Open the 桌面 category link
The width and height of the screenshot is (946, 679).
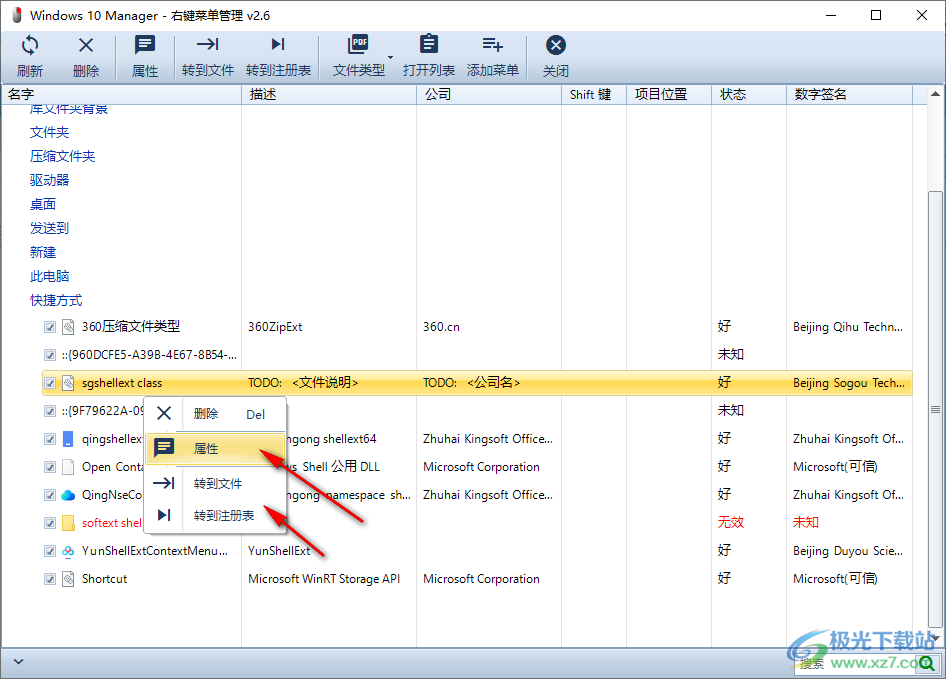click(43, 204)
